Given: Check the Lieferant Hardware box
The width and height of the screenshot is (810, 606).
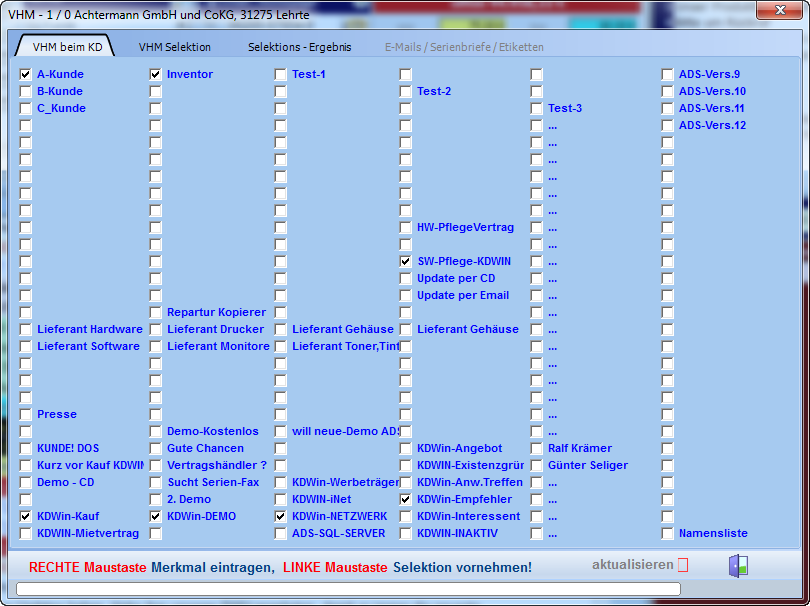Looking at the screenshot, I should click(25, 330).
